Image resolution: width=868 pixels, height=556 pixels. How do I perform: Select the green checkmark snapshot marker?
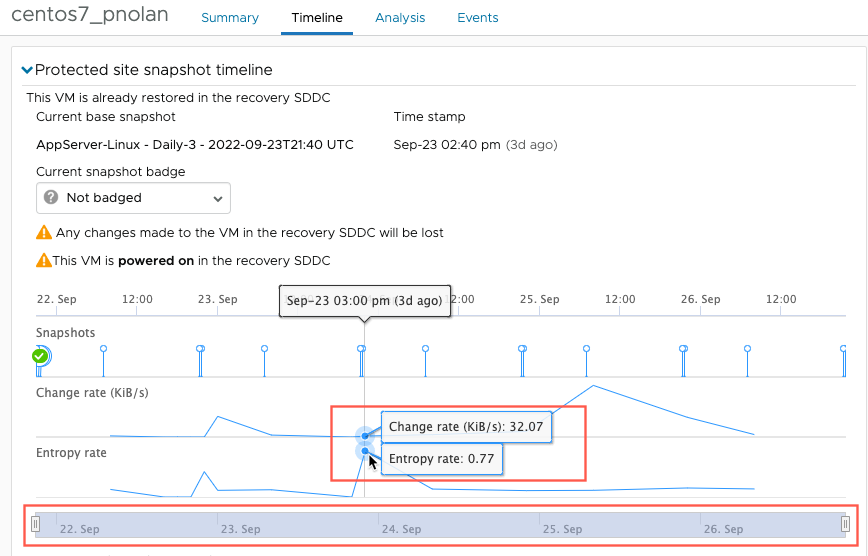pos(40,356)
